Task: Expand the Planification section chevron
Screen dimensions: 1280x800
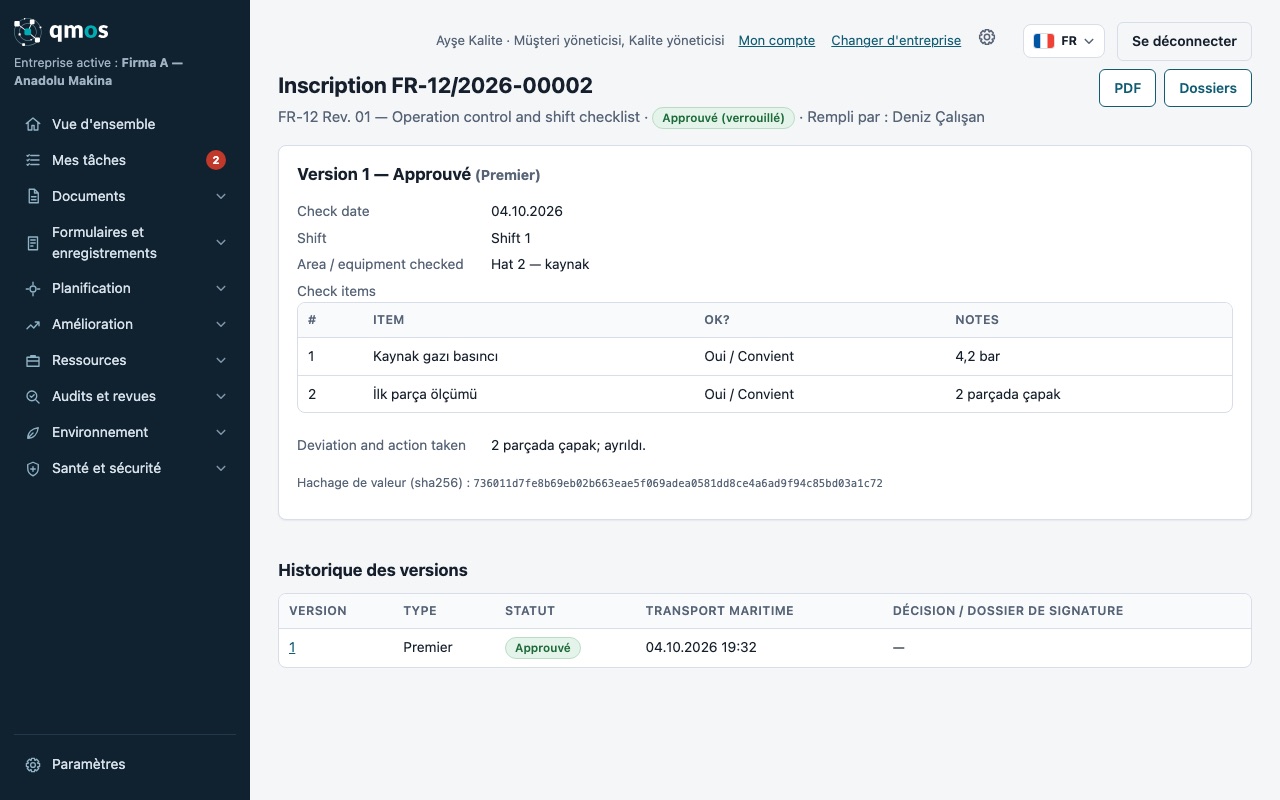Action: pos(221,288)
